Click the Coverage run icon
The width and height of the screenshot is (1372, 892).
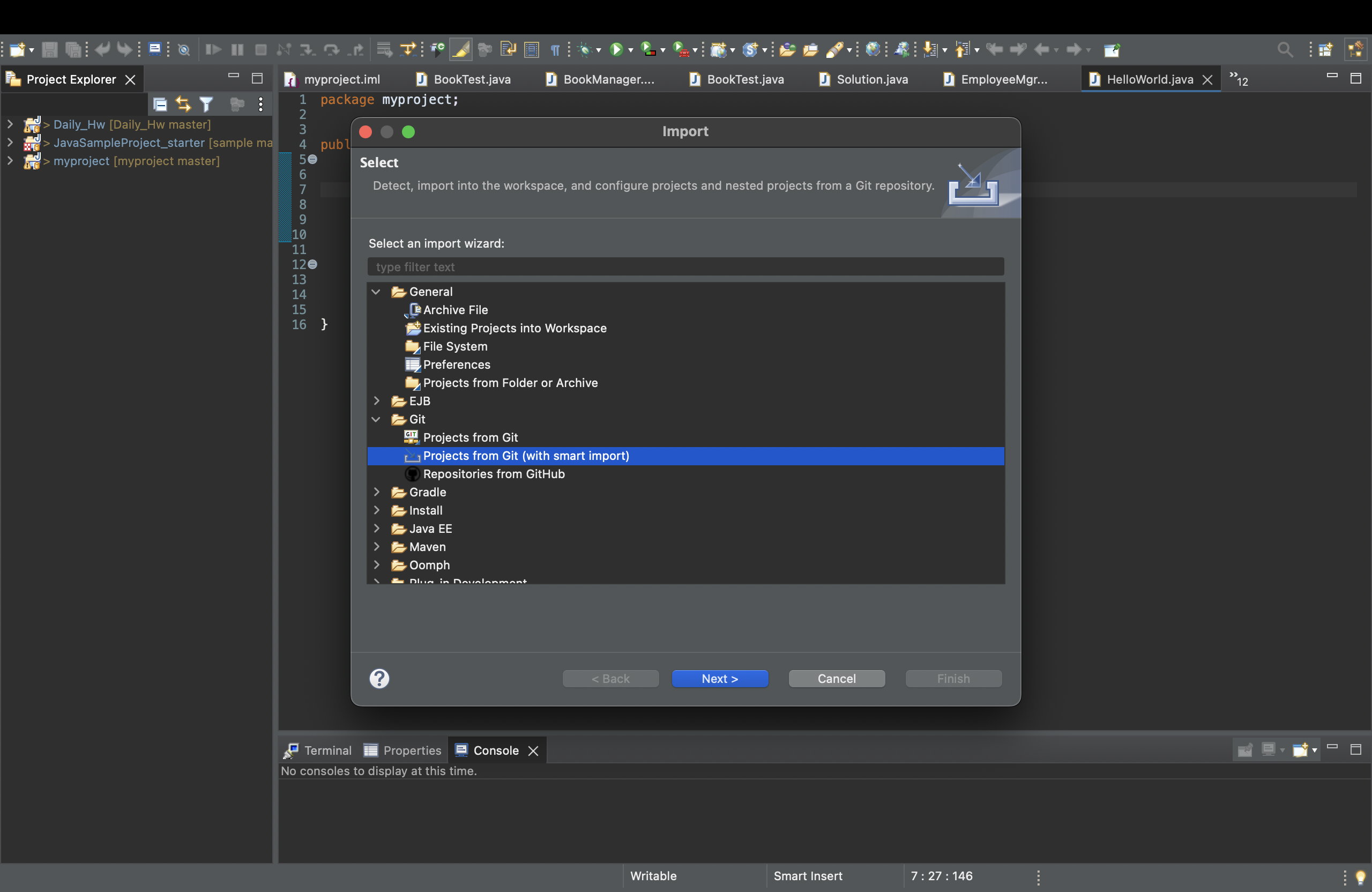click(648, 50)
